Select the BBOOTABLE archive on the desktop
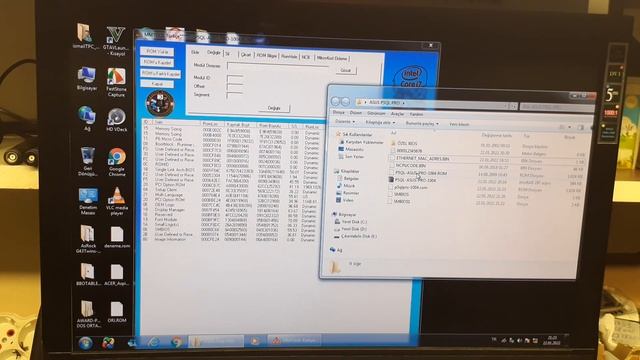640x360 pixels. 87,274
